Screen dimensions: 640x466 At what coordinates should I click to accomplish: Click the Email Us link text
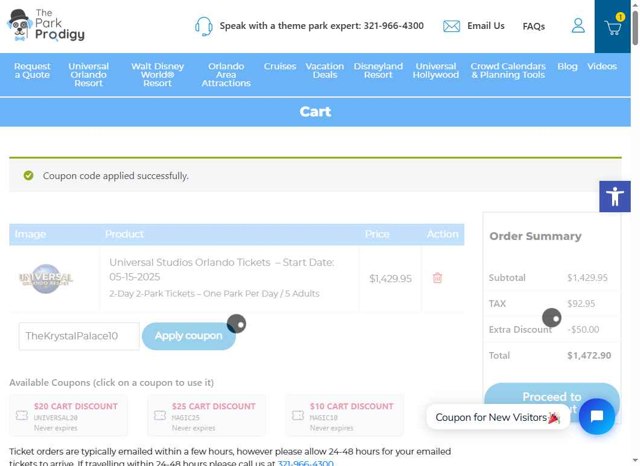pyautogui.click(x=486, y=26)
